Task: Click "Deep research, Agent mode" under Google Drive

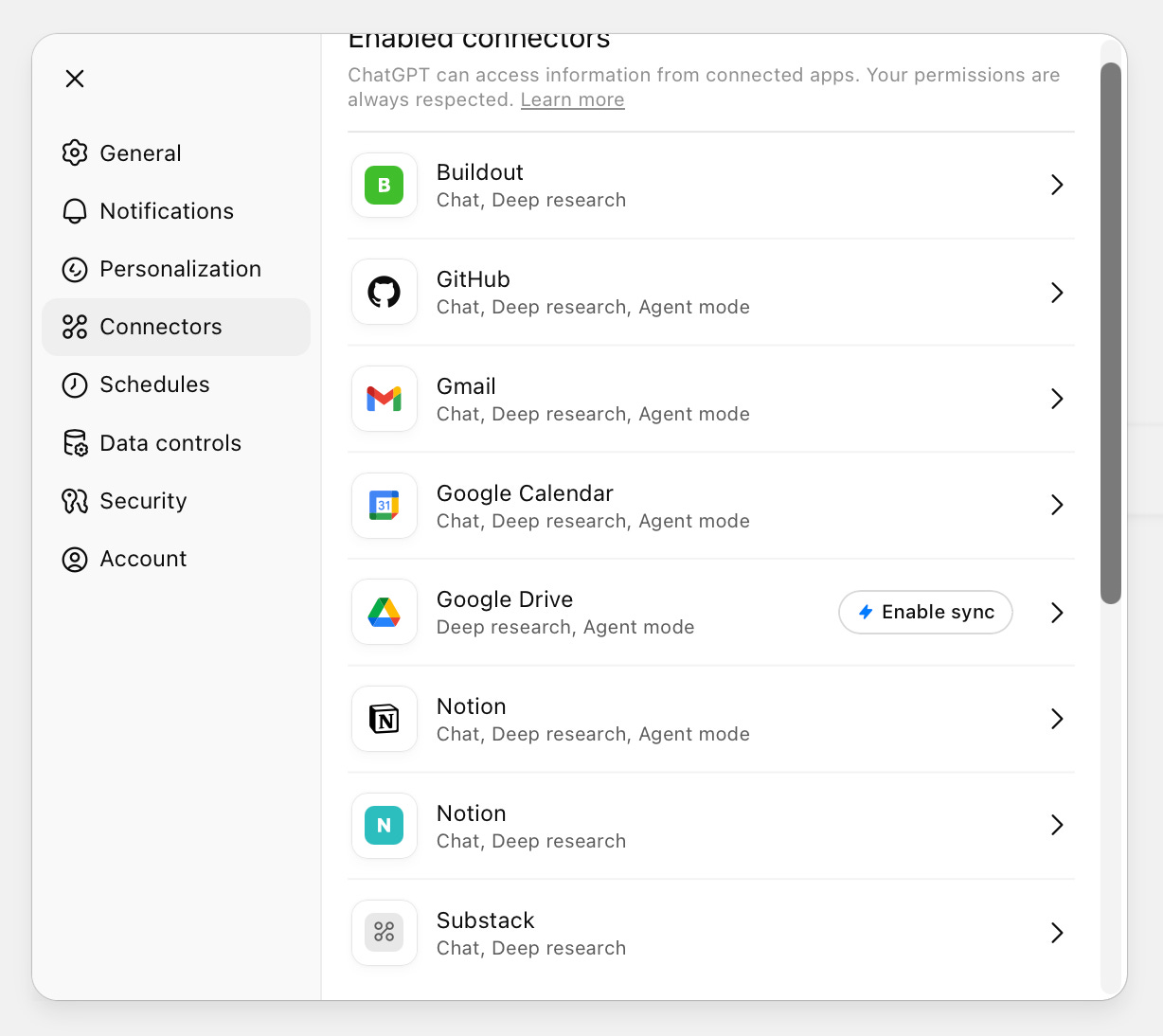Action: pos(565,628)
